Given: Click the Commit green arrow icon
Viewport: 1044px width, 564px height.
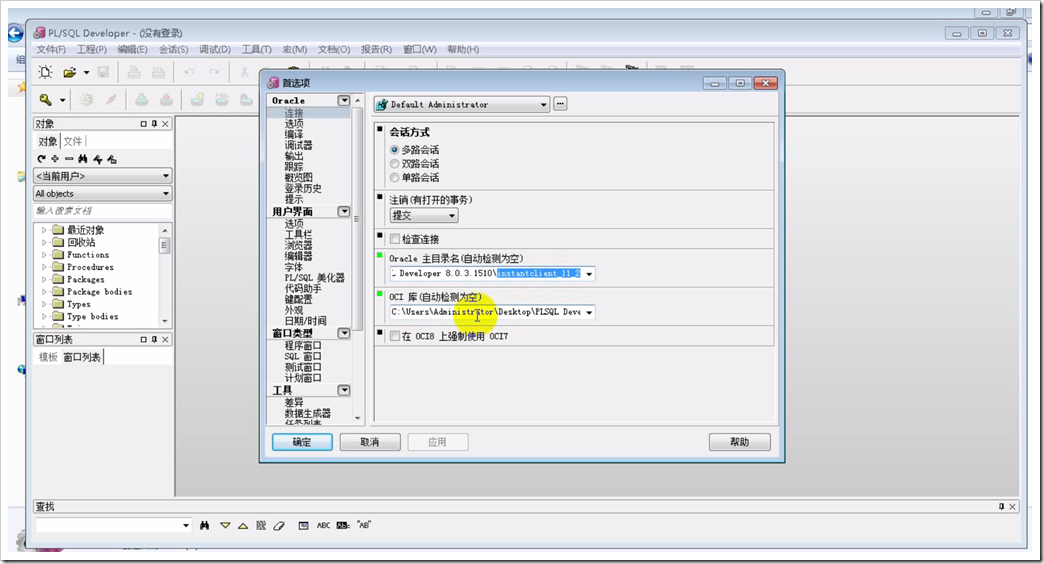Looking at the screenshot, I should 142,100.
